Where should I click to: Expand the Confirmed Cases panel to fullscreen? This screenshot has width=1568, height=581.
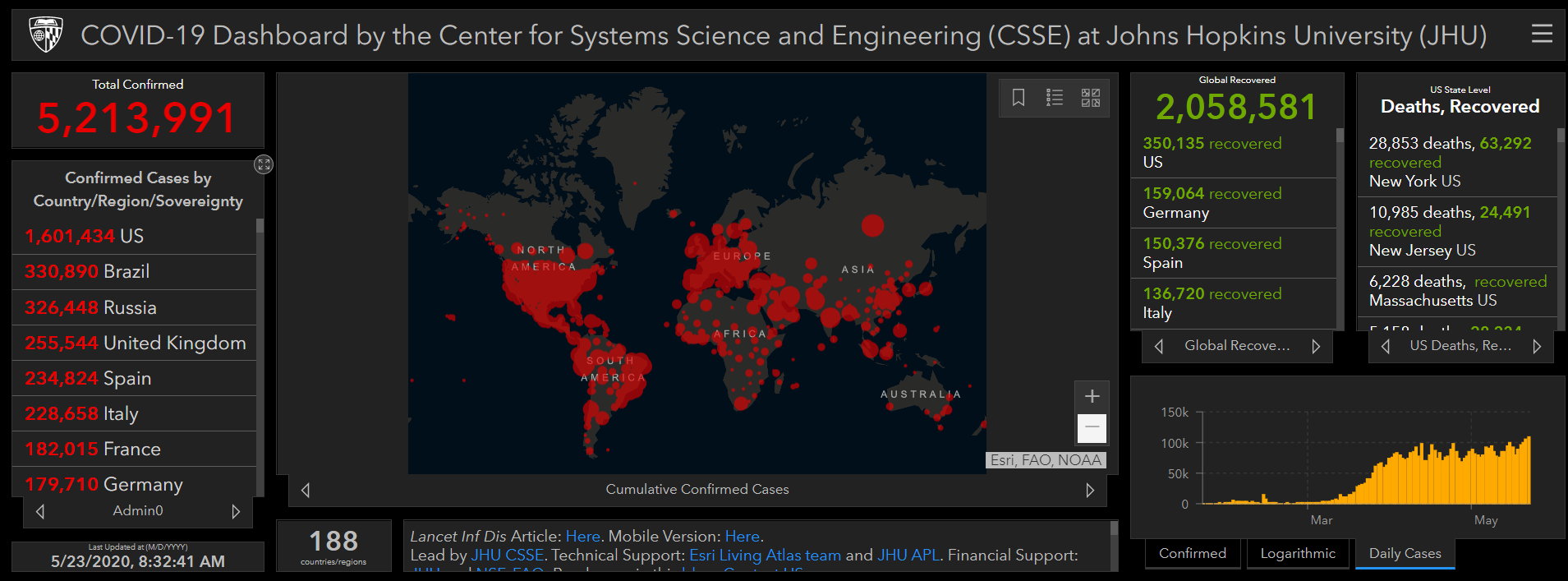(263, 164)
